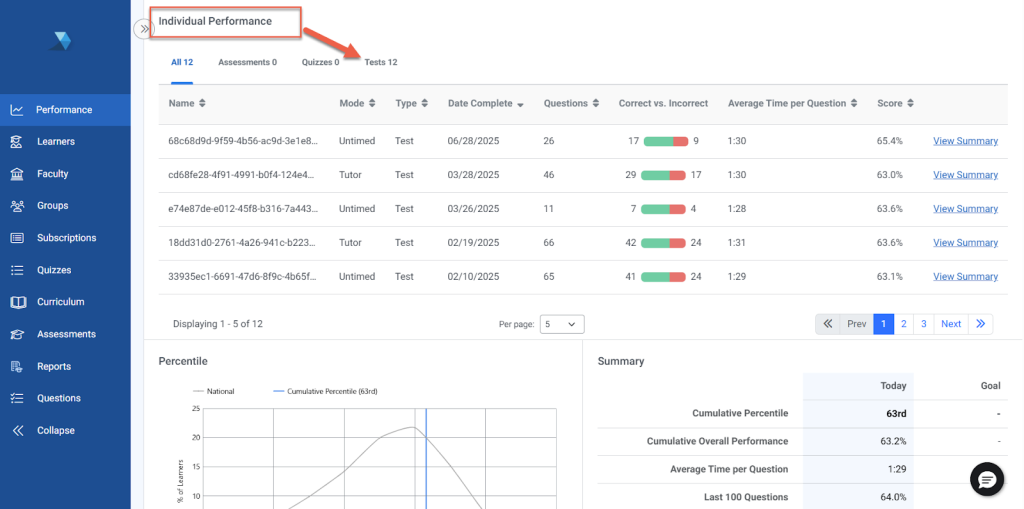Sort the table by Score column
The width and height of the screenshot is (1024, 509).
coord(895,103)
